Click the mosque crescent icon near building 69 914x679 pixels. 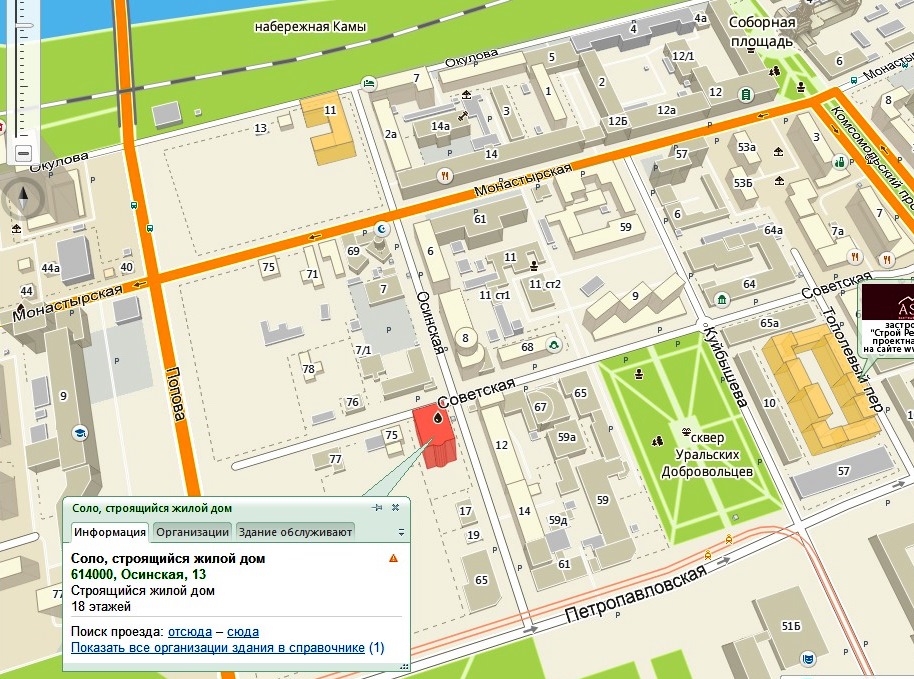coord(381,228)
